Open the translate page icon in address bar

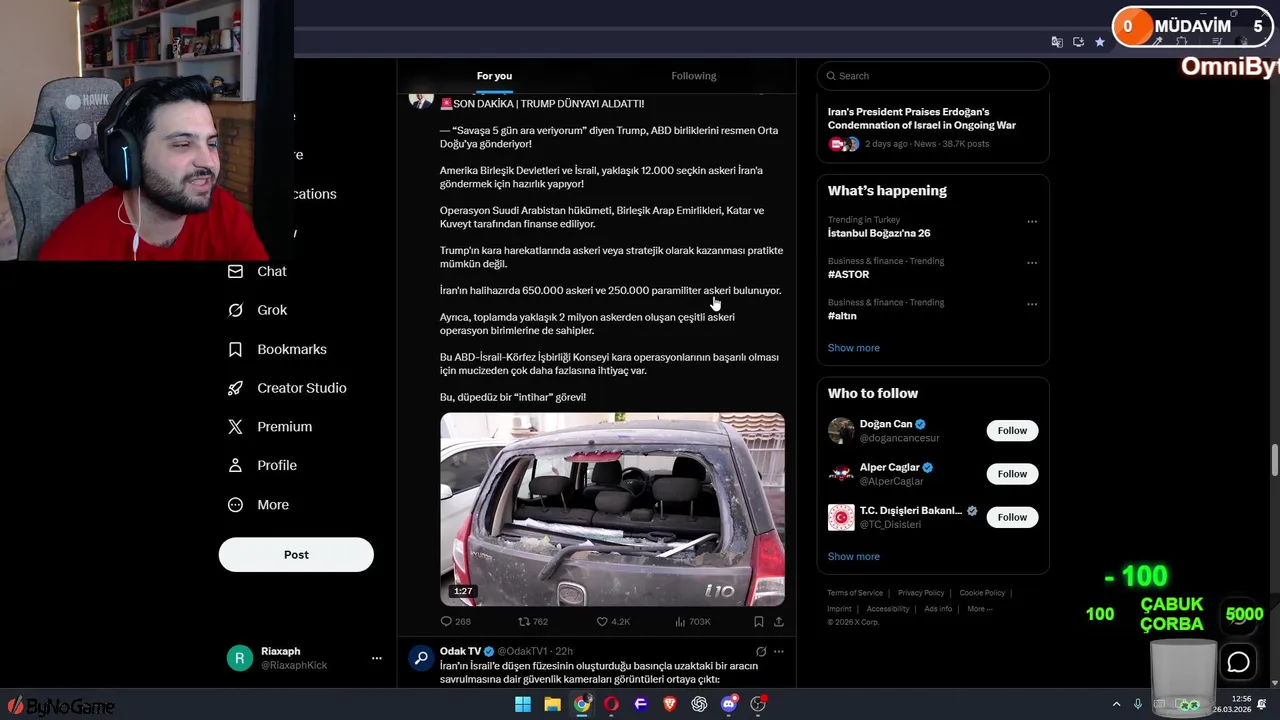[x=1057, y=42]
